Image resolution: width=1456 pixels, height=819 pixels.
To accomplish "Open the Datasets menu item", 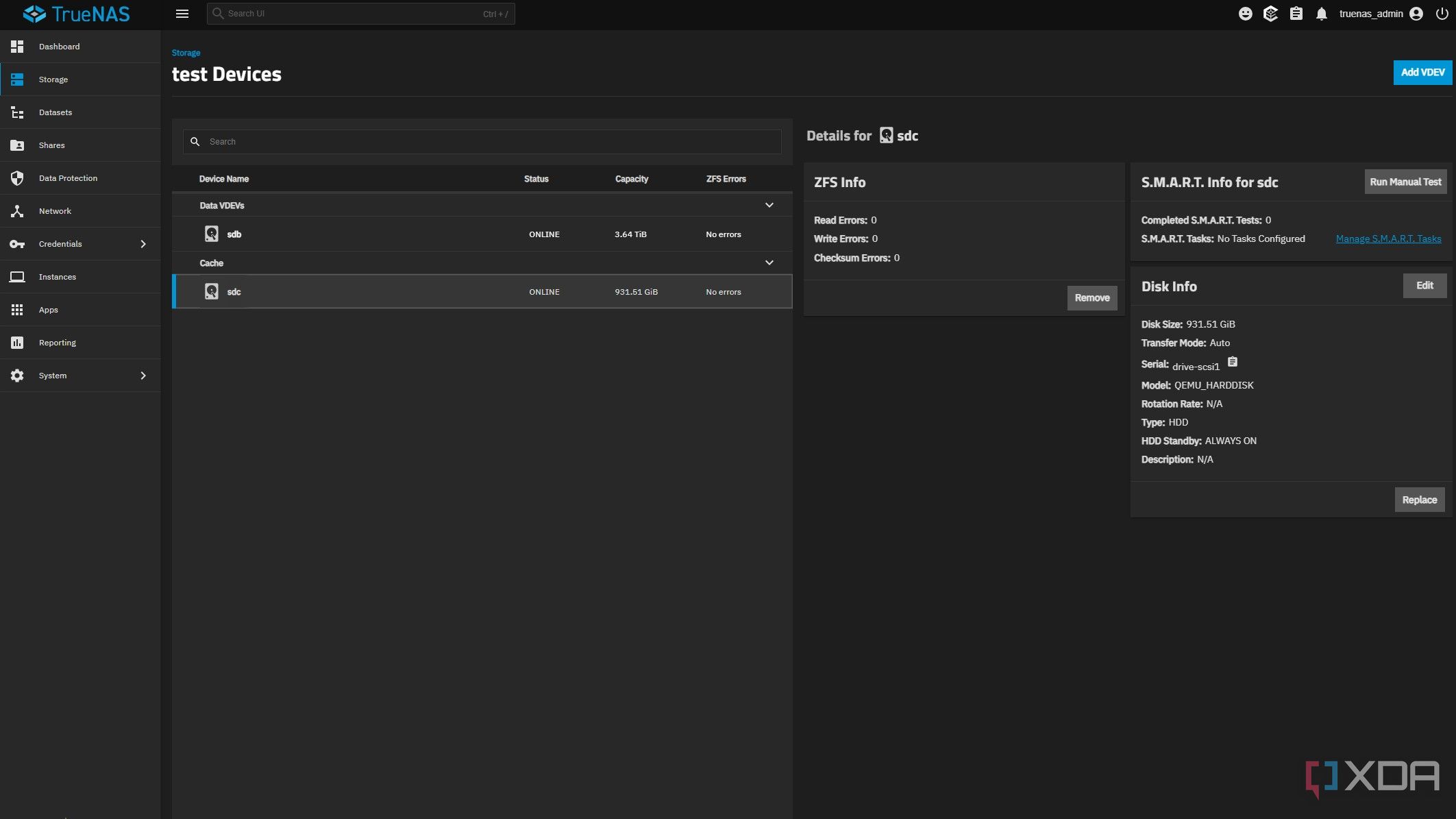I will pyautogui.click(x=80, y=112).
